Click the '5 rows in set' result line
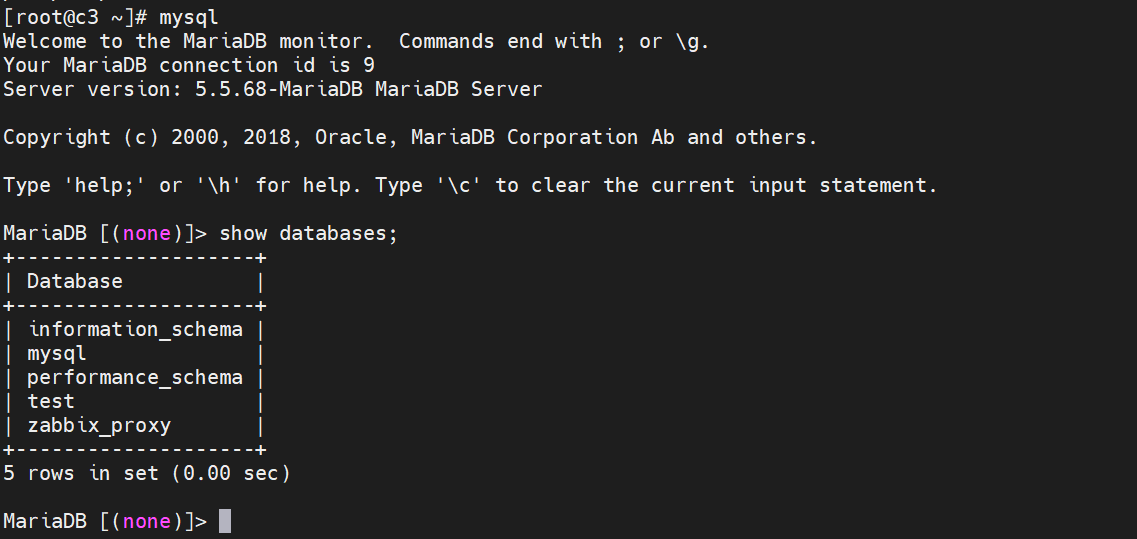 pyautogui.click(x=80, y=473)
